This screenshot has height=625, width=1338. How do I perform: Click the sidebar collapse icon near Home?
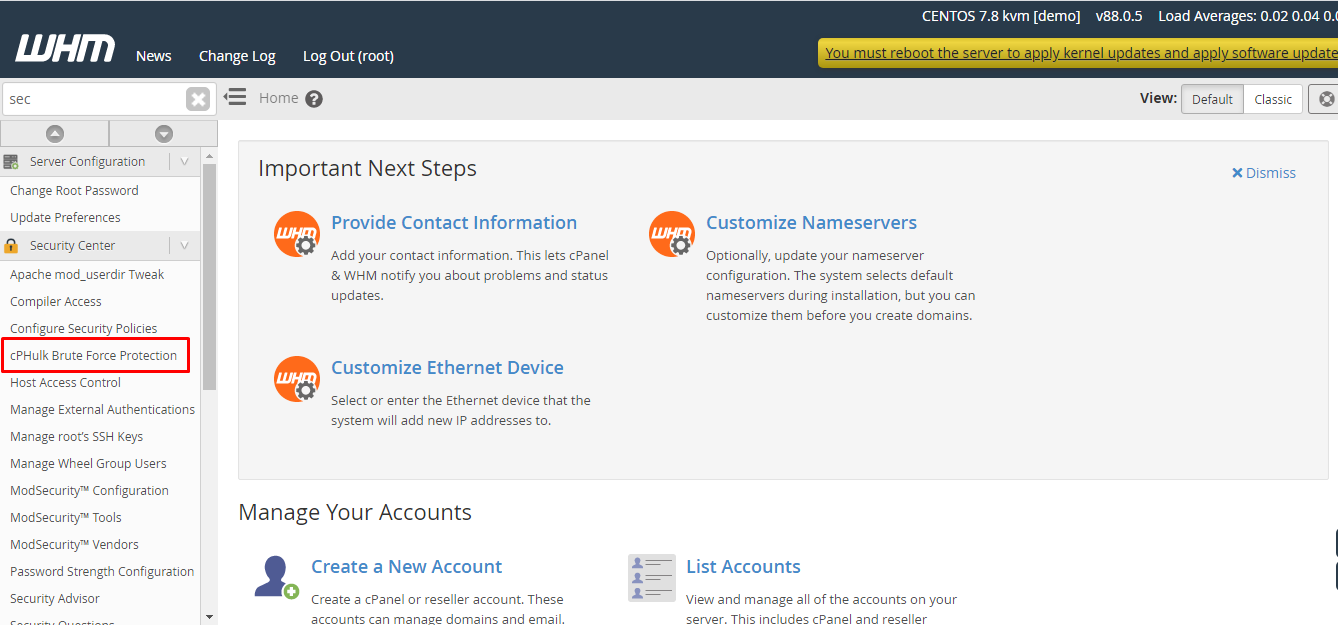[x=234, y=97]
